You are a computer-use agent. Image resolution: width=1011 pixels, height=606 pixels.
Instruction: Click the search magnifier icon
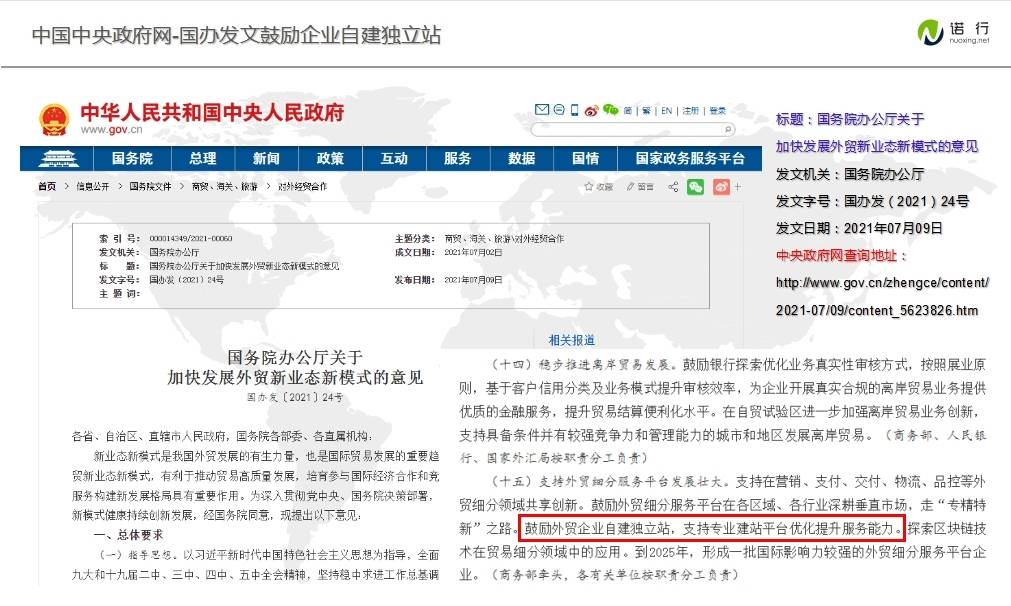[x=727, y=129]
